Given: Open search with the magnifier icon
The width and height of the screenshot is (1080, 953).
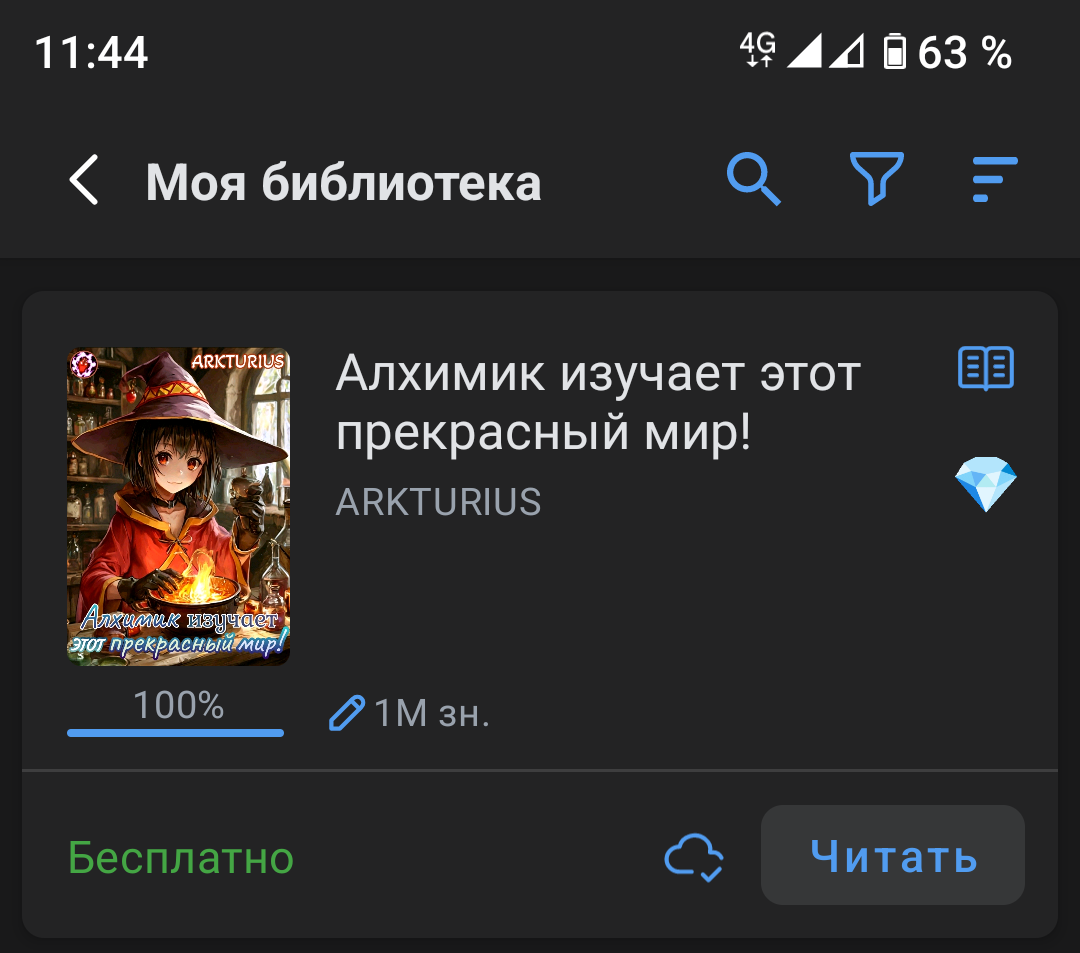Looking at the screenshot, I should click(754, 179).
